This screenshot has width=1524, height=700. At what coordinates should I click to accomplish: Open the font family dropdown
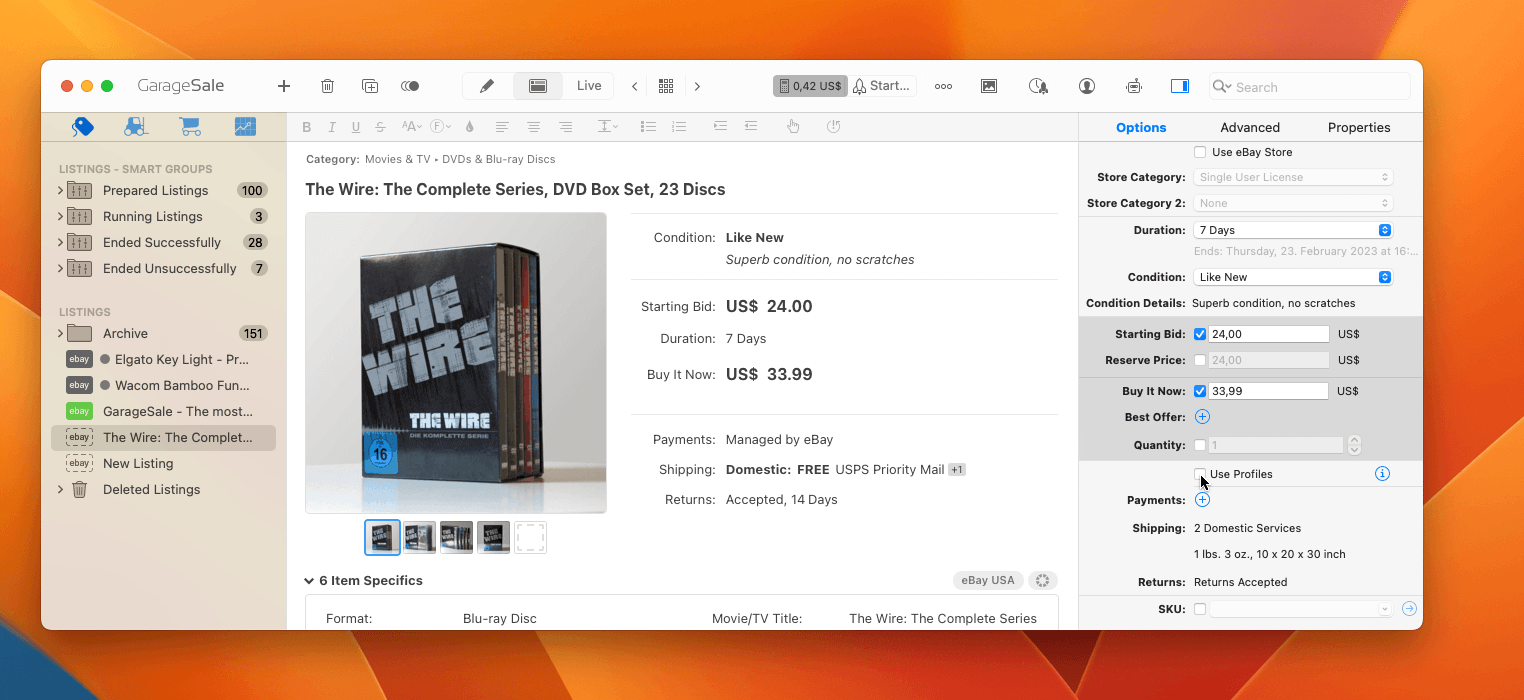[x=441, y=127]
